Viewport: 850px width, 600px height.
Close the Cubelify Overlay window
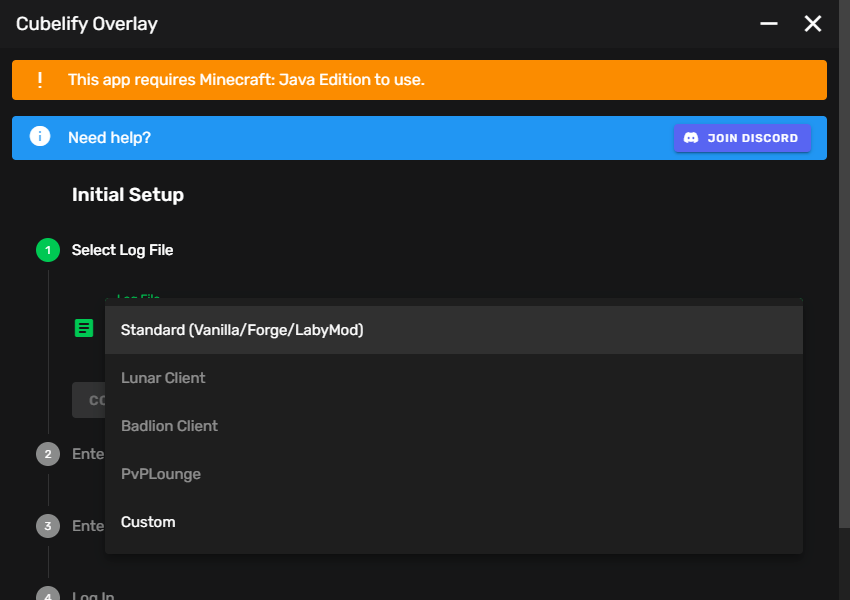(x=813, y=23)
